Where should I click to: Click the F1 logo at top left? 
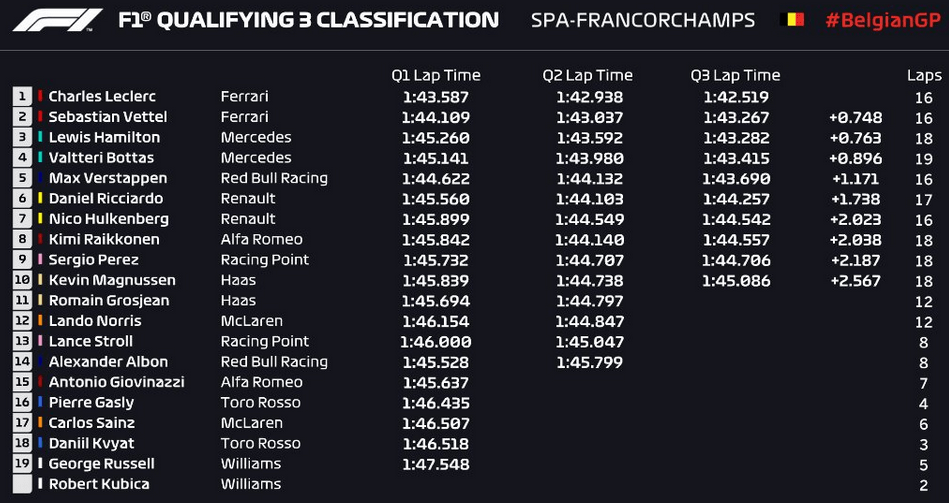coord(57,19)
